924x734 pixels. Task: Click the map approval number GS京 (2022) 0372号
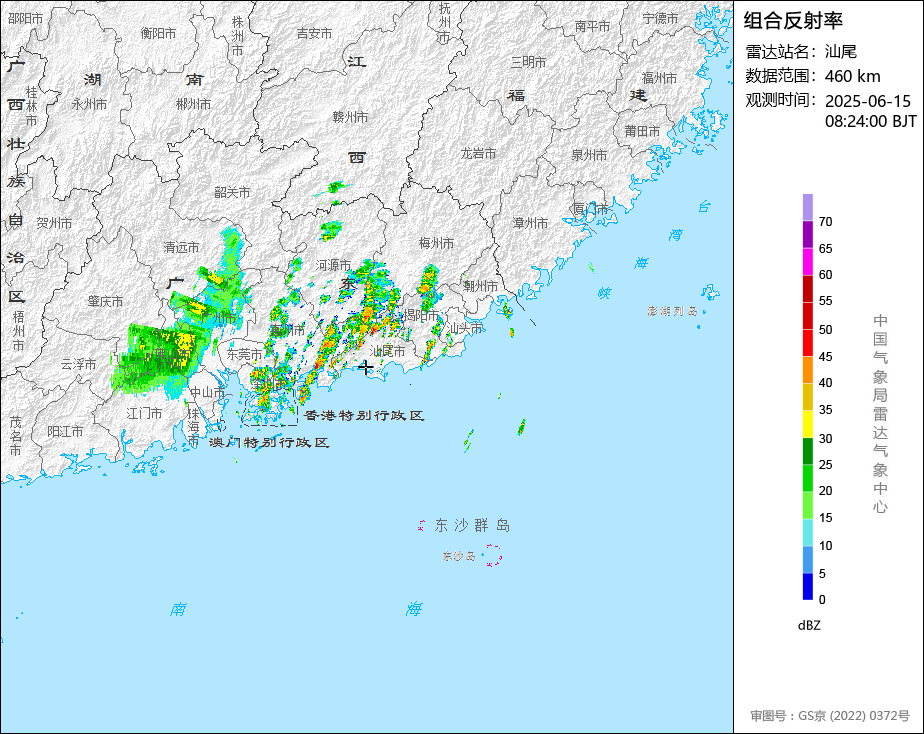click(x=854, y=716)
